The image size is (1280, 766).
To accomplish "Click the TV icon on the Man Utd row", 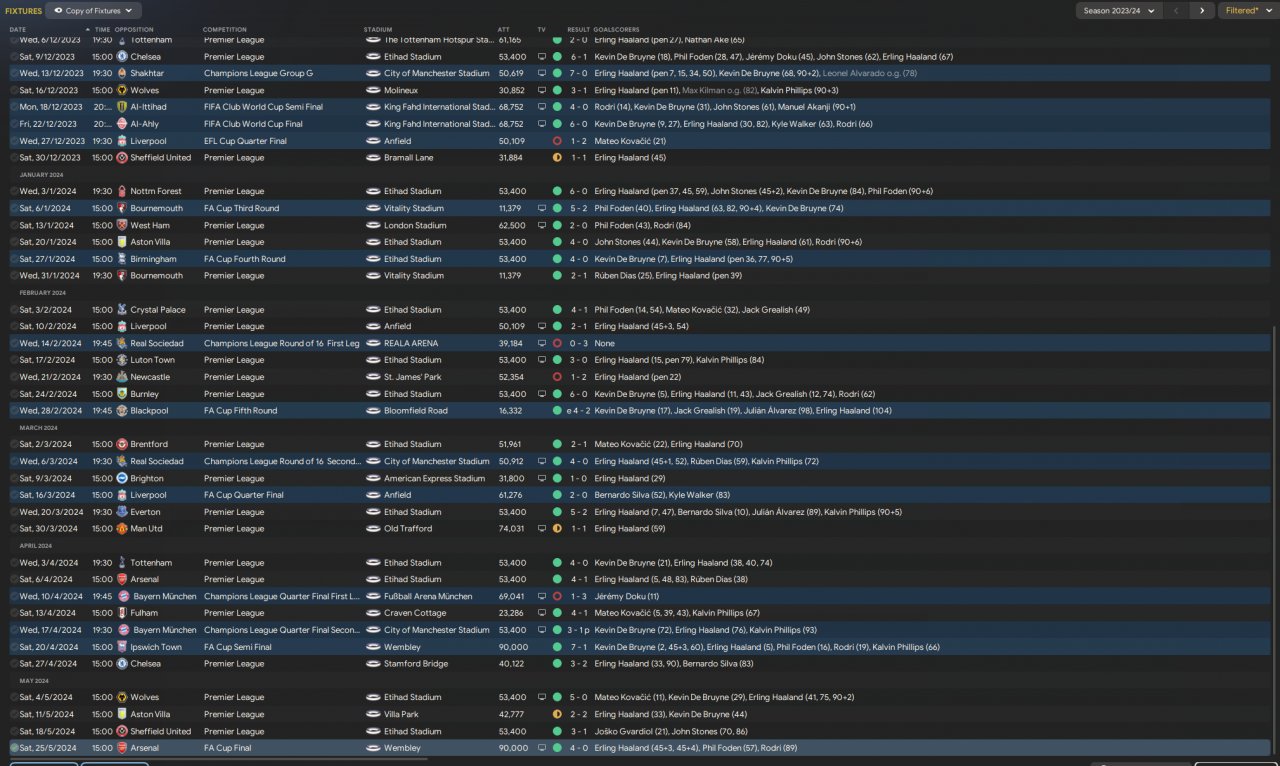I will 542,529.
